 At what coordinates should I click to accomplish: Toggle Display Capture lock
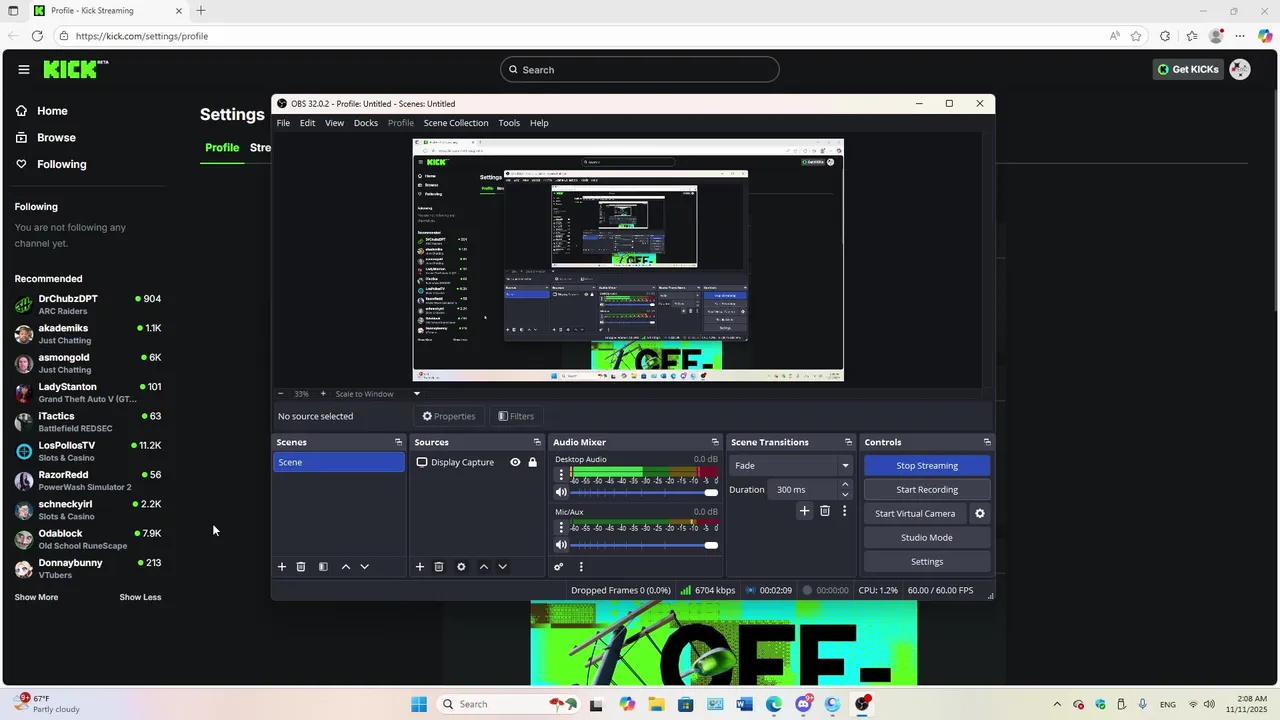click(532, 462)
